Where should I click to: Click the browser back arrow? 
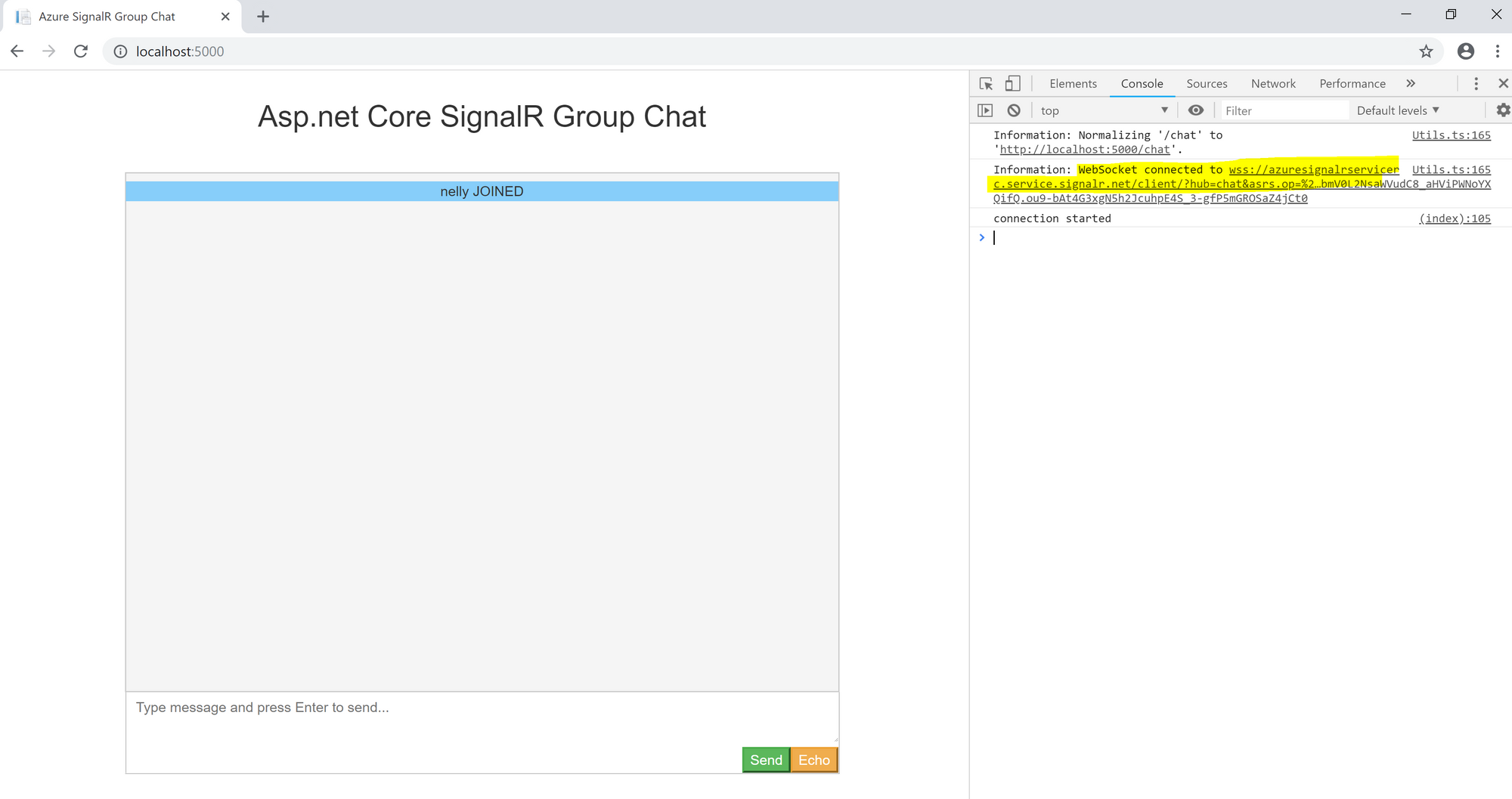[17, 51]
